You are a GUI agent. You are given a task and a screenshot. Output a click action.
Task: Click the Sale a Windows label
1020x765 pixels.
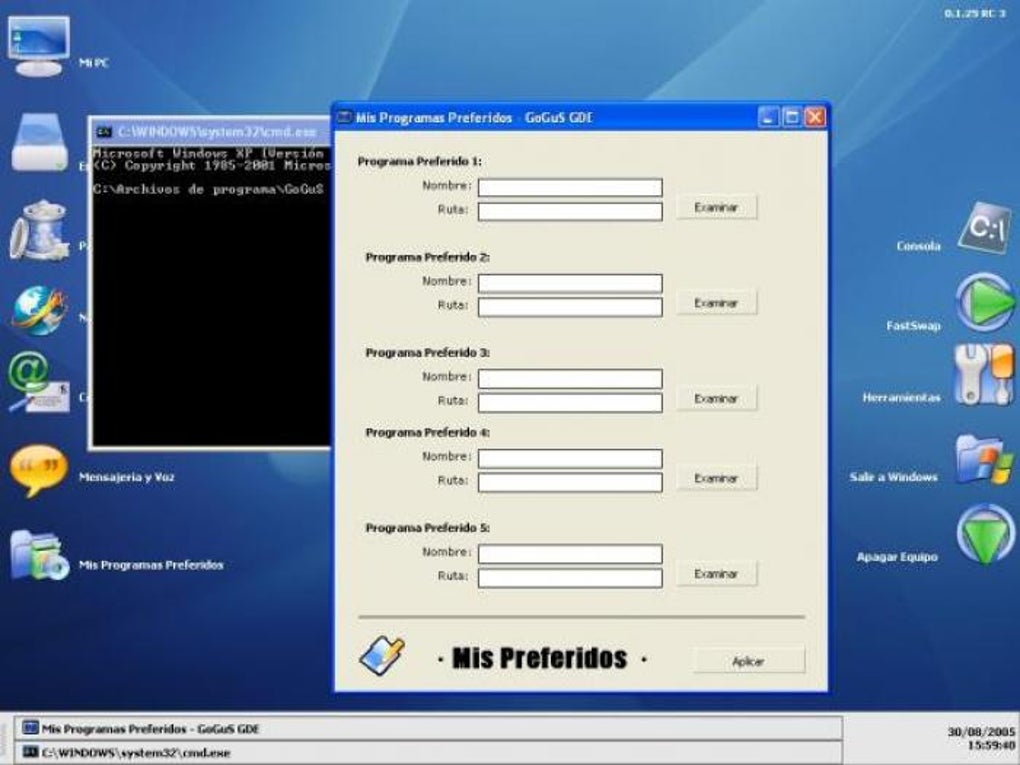pyautogui.click(x=893, y=477)
